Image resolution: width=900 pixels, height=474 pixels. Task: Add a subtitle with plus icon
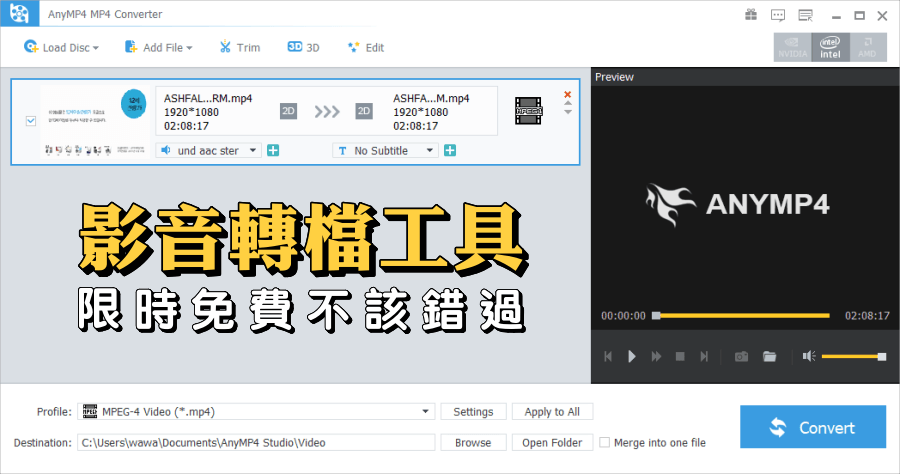450,150
